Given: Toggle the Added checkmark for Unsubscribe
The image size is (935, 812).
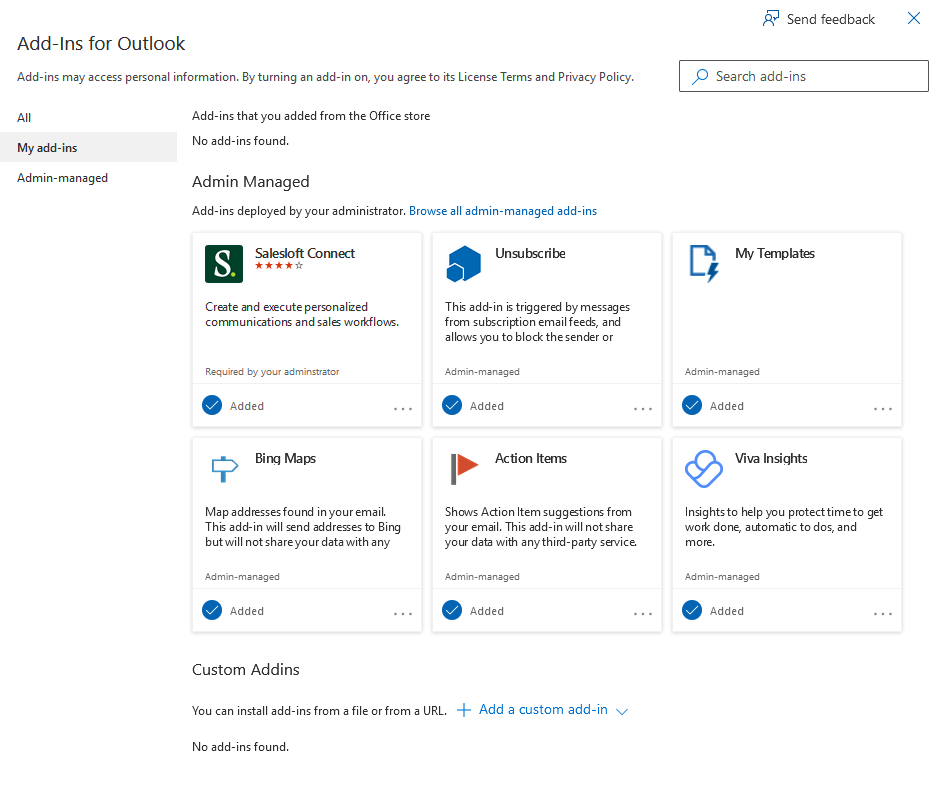Looking at the screenshot, I should 452,405.
